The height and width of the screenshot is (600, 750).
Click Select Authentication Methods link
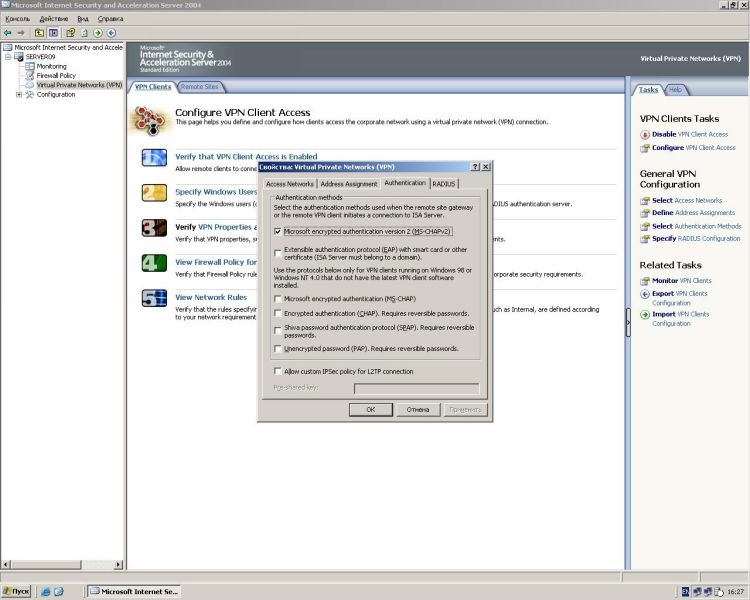(x=696, y=226)
